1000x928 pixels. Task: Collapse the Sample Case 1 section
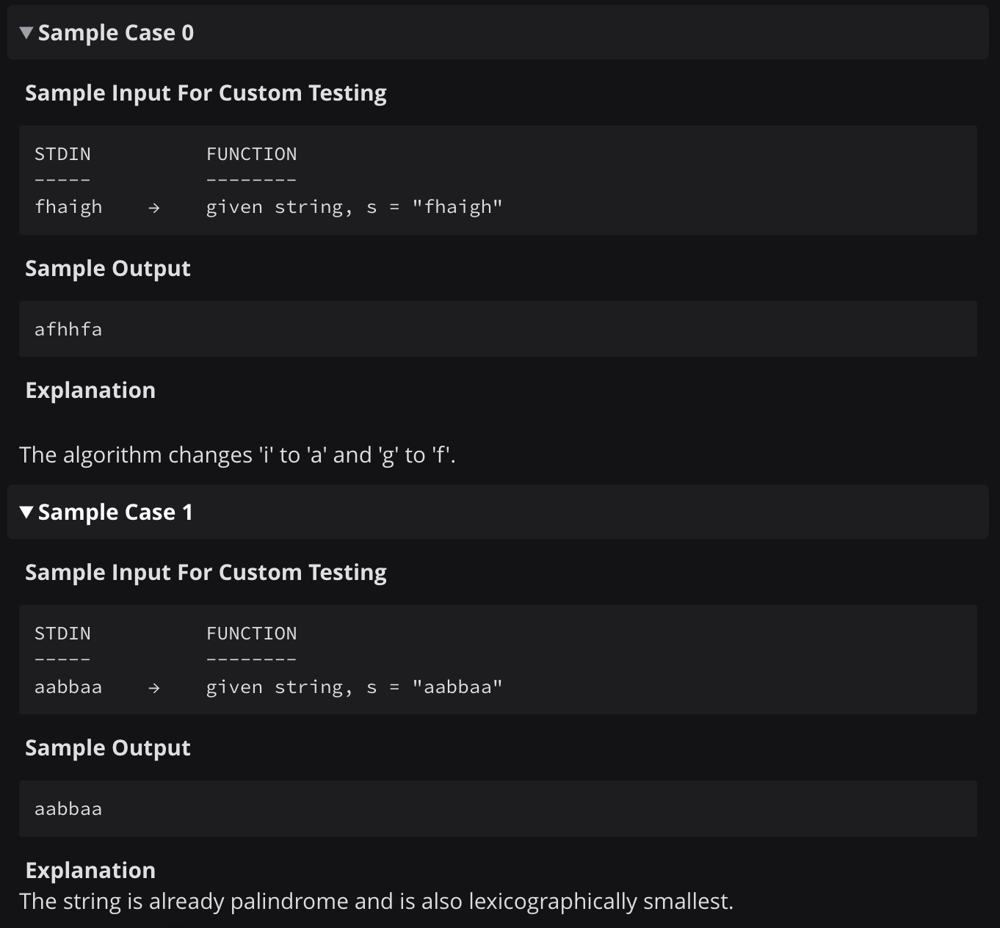(26, 512)
